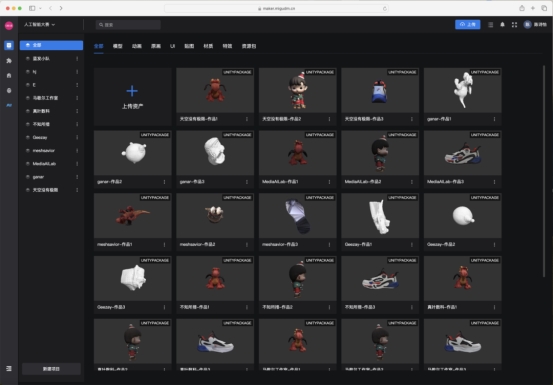Screen dimensions: 553x385
Task: Open the user avatar in the header
Action: tap(527, 24)
